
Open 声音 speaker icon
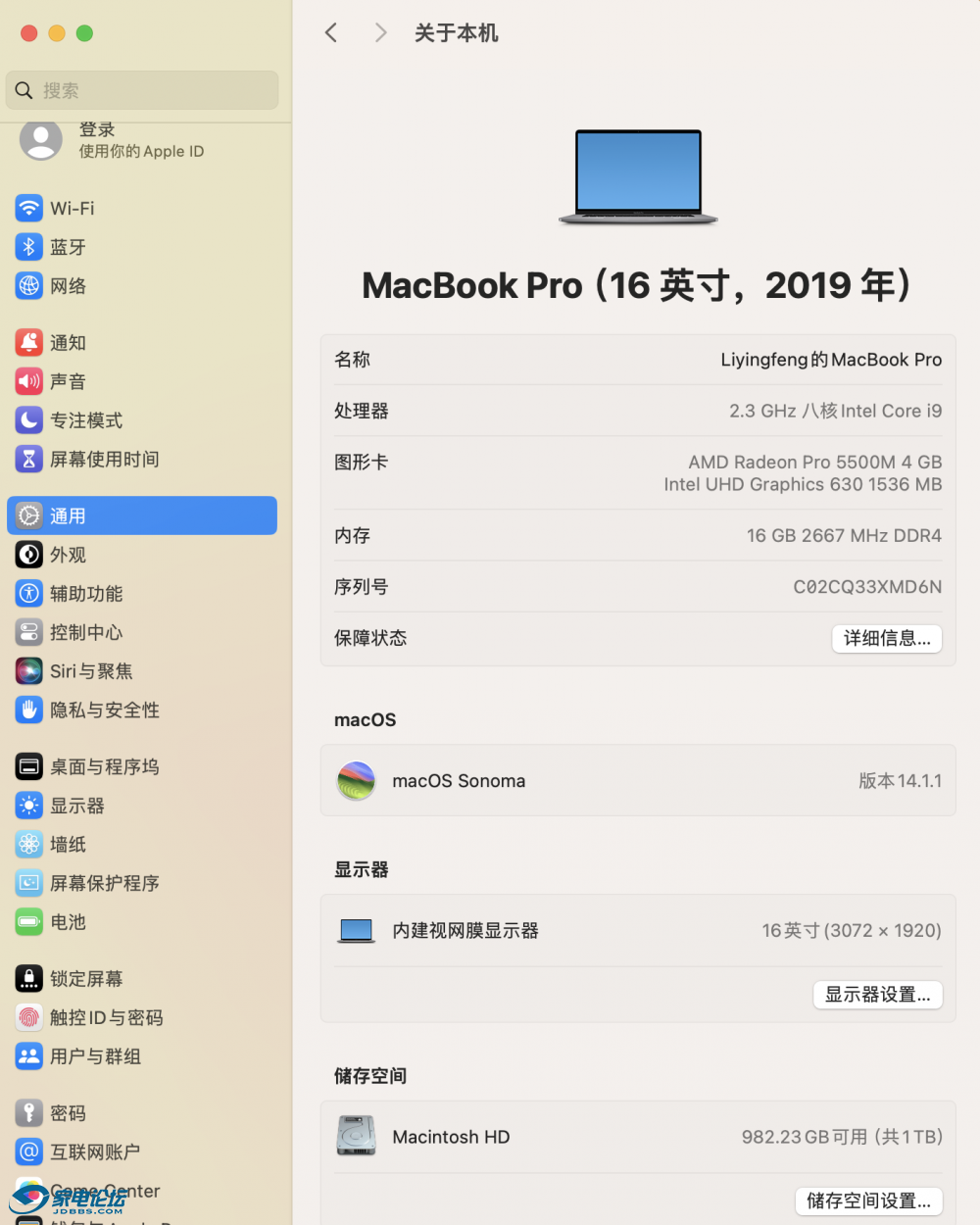pyautogui.click(x=29, y=381)
